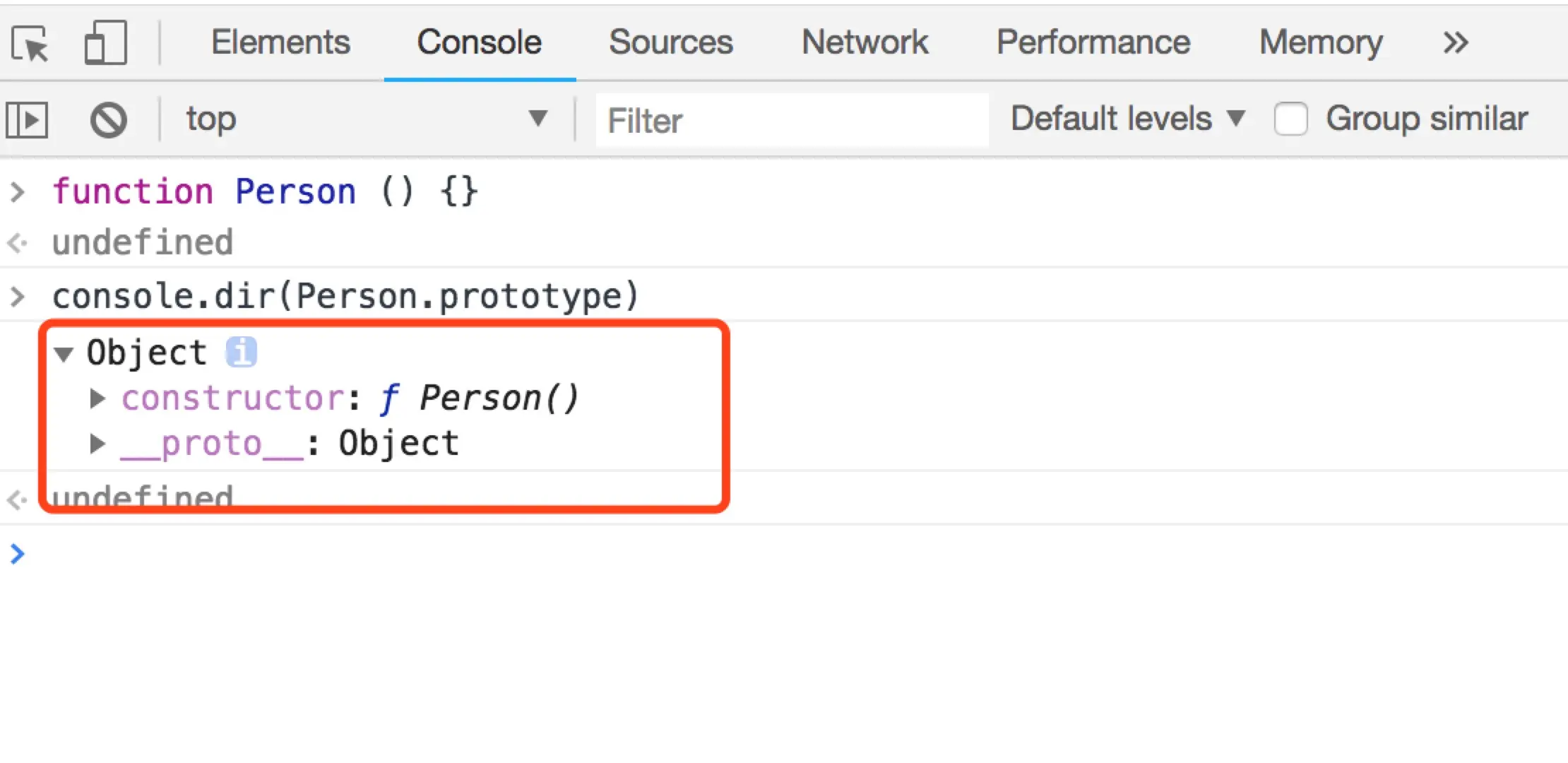The width and height of the screenshot is (1568, 763).
Task: Expand the __proto__ property
Action: coord(97,444)
